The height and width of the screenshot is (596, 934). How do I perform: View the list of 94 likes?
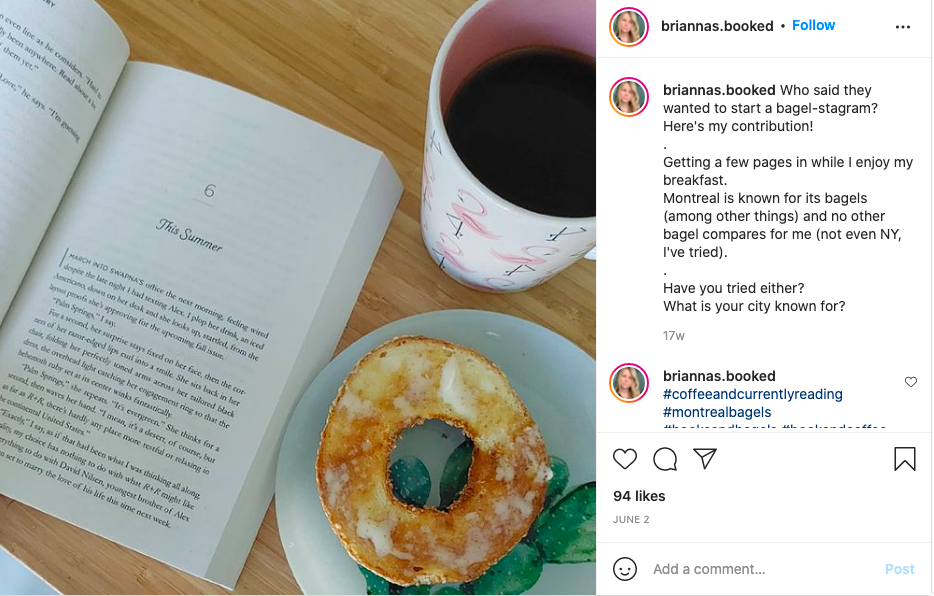(639, 496)
